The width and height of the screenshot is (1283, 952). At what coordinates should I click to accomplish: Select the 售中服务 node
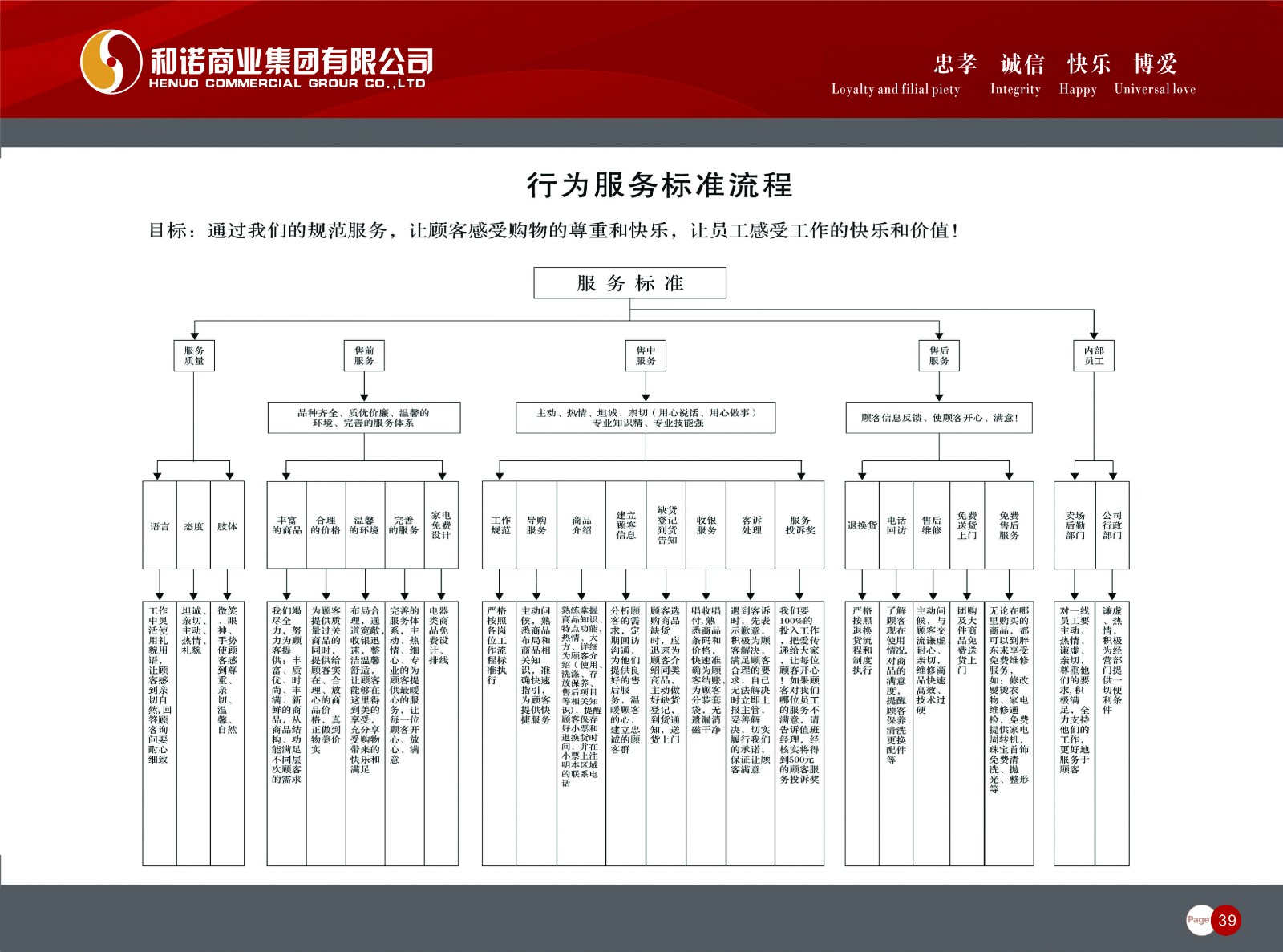click(646, 355)
